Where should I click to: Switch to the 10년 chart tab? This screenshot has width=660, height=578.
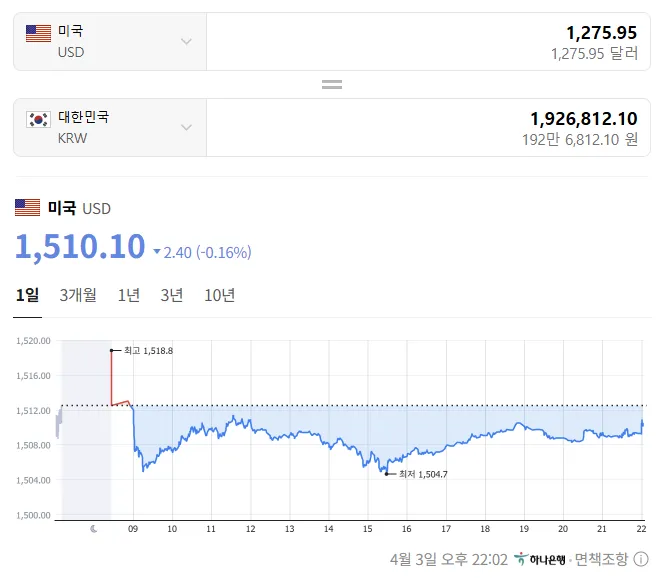(220, 295)
